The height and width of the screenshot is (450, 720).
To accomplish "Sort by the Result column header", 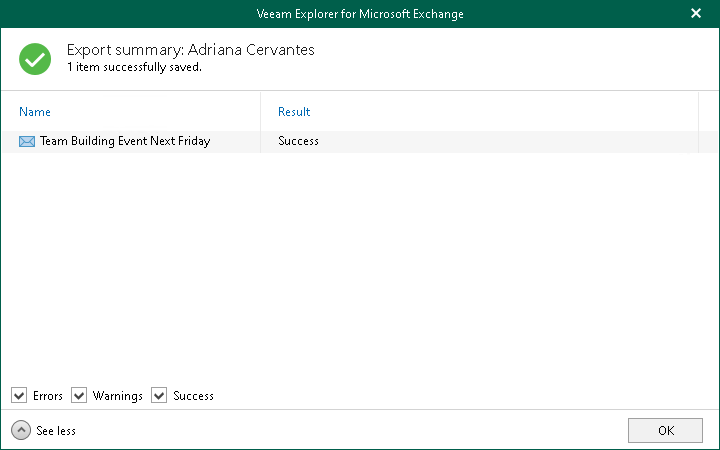I will tap(294, 112).
